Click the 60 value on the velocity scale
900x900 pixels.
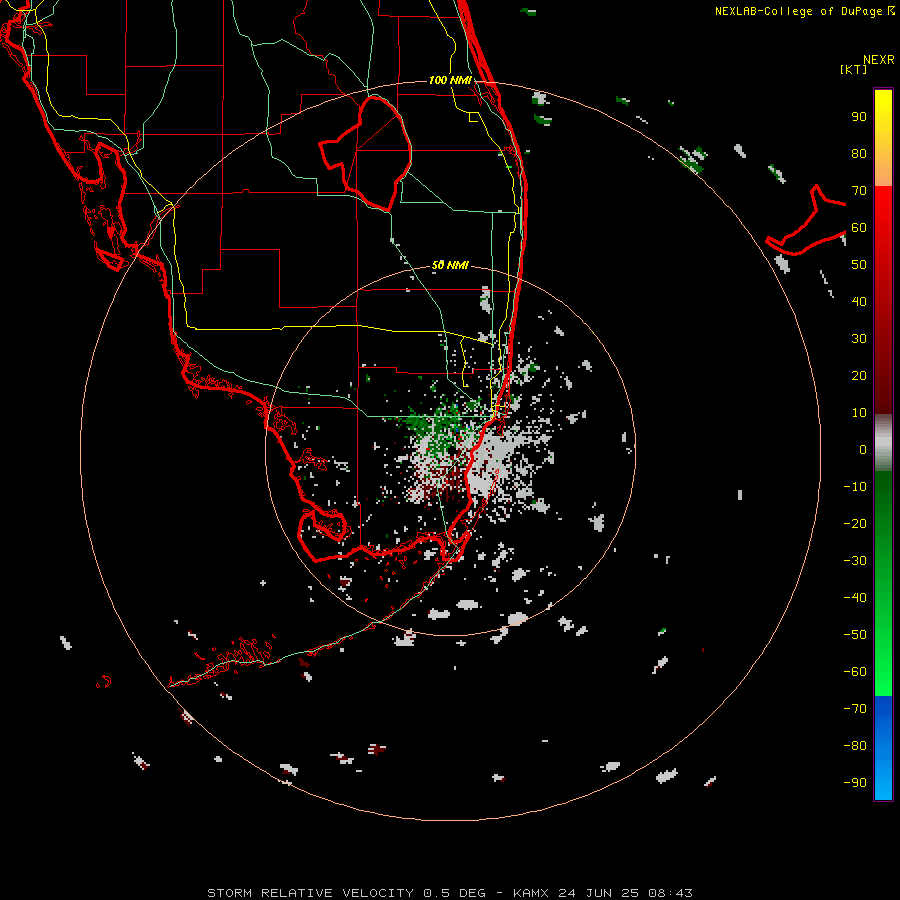859,228
